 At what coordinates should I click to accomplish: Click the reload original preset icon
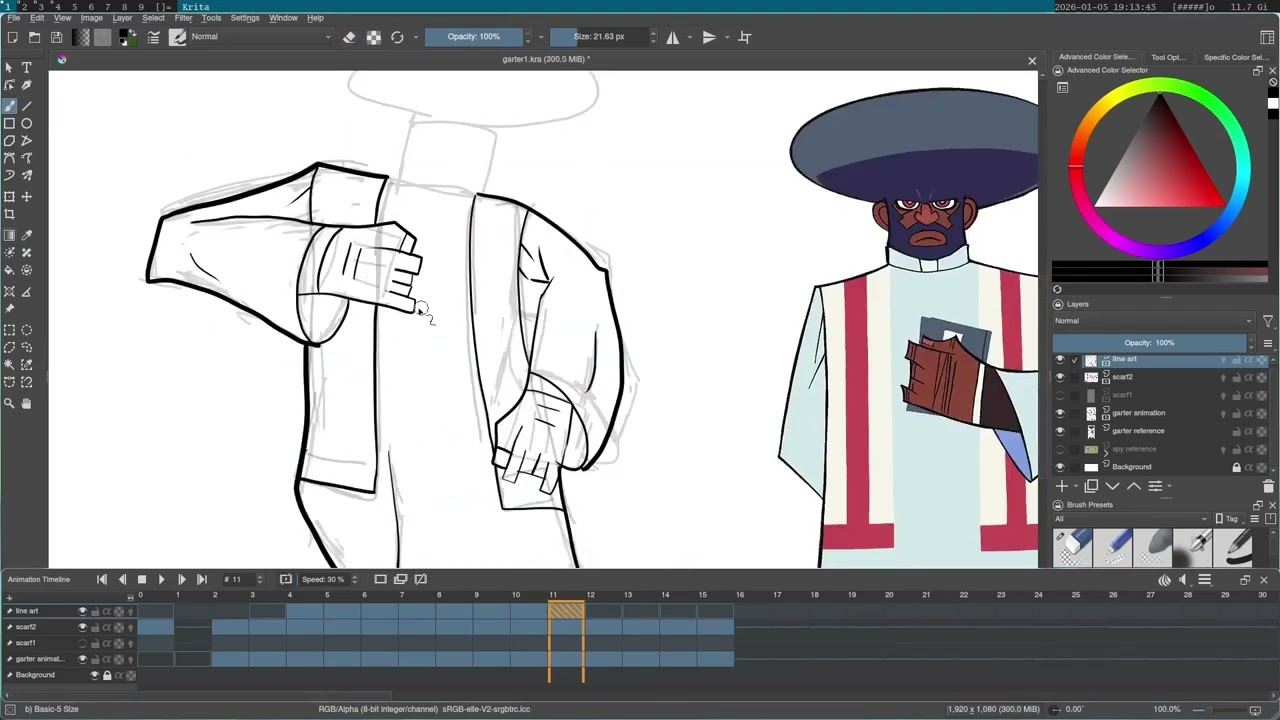397,37
